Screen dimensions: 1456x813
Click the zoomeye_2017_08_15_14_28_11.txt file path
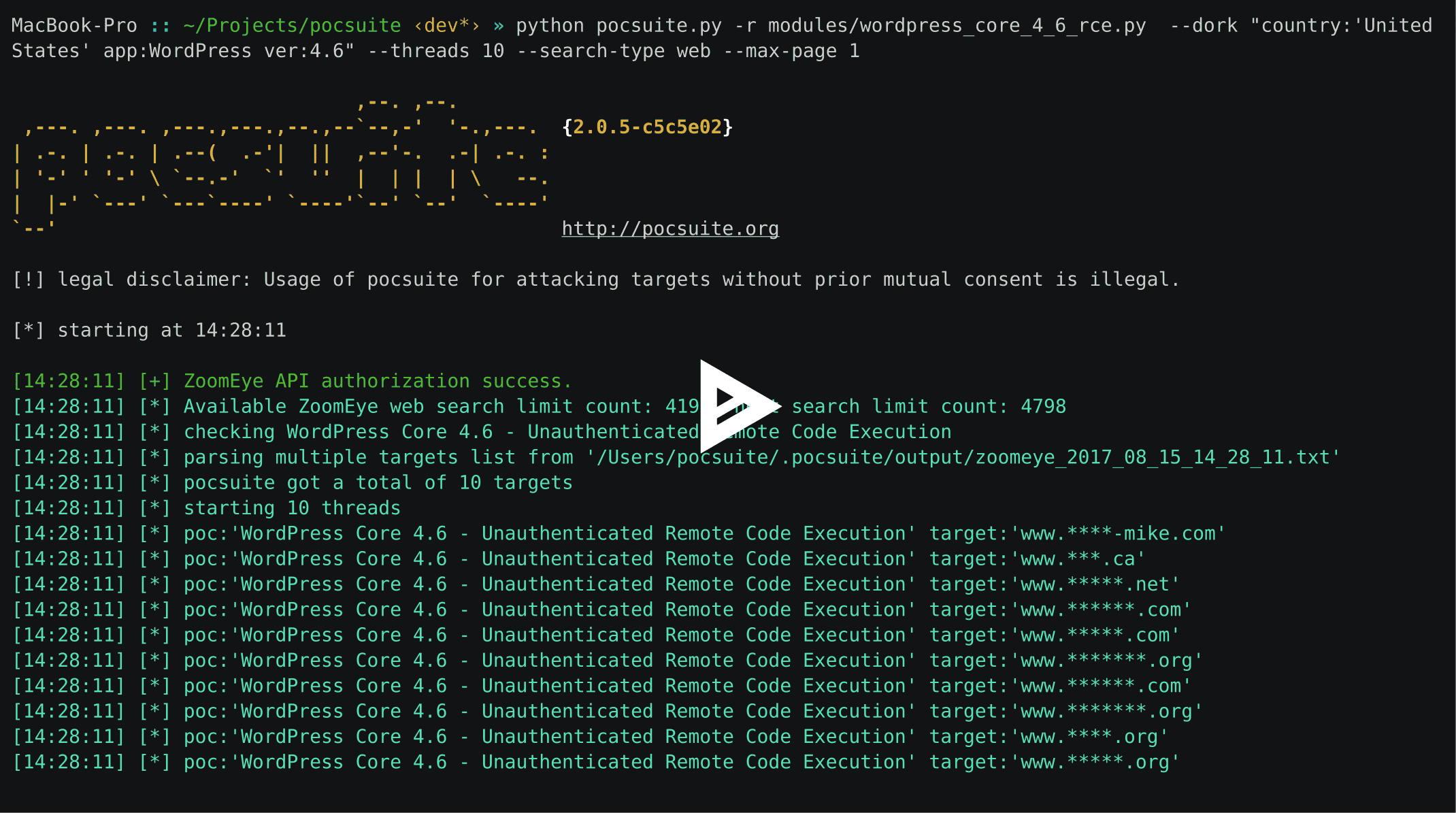(x=963, y=457)
